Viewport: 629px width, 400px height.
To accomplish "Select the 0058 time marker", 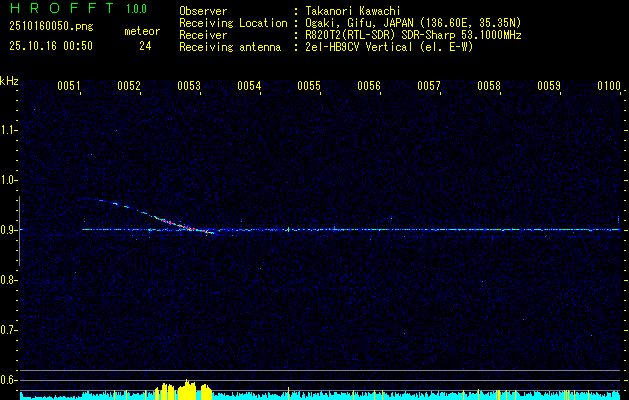I will pyautogui.click(x=489, y=87).
